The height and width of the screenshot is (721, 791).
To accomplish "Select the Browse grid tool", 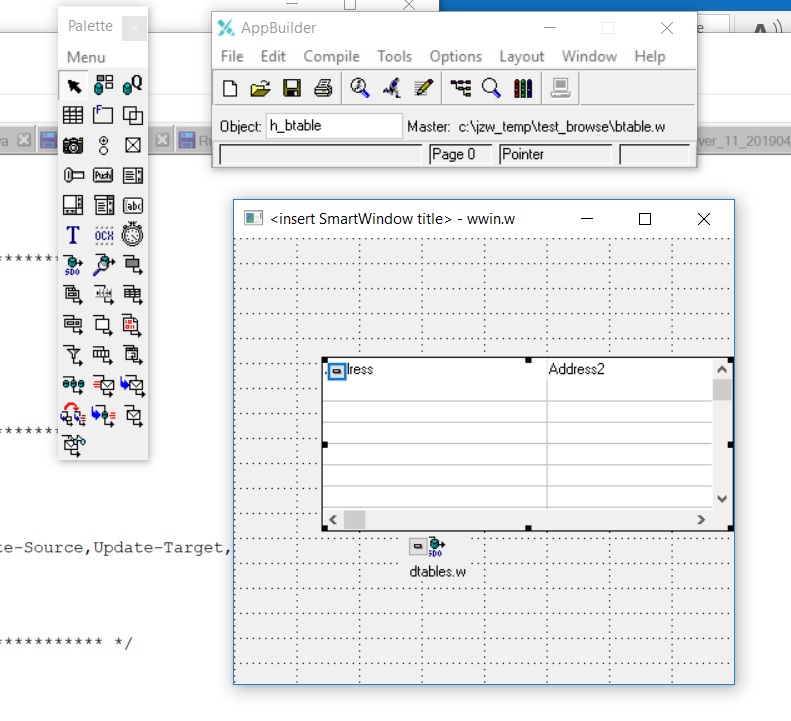I will 73,115.
